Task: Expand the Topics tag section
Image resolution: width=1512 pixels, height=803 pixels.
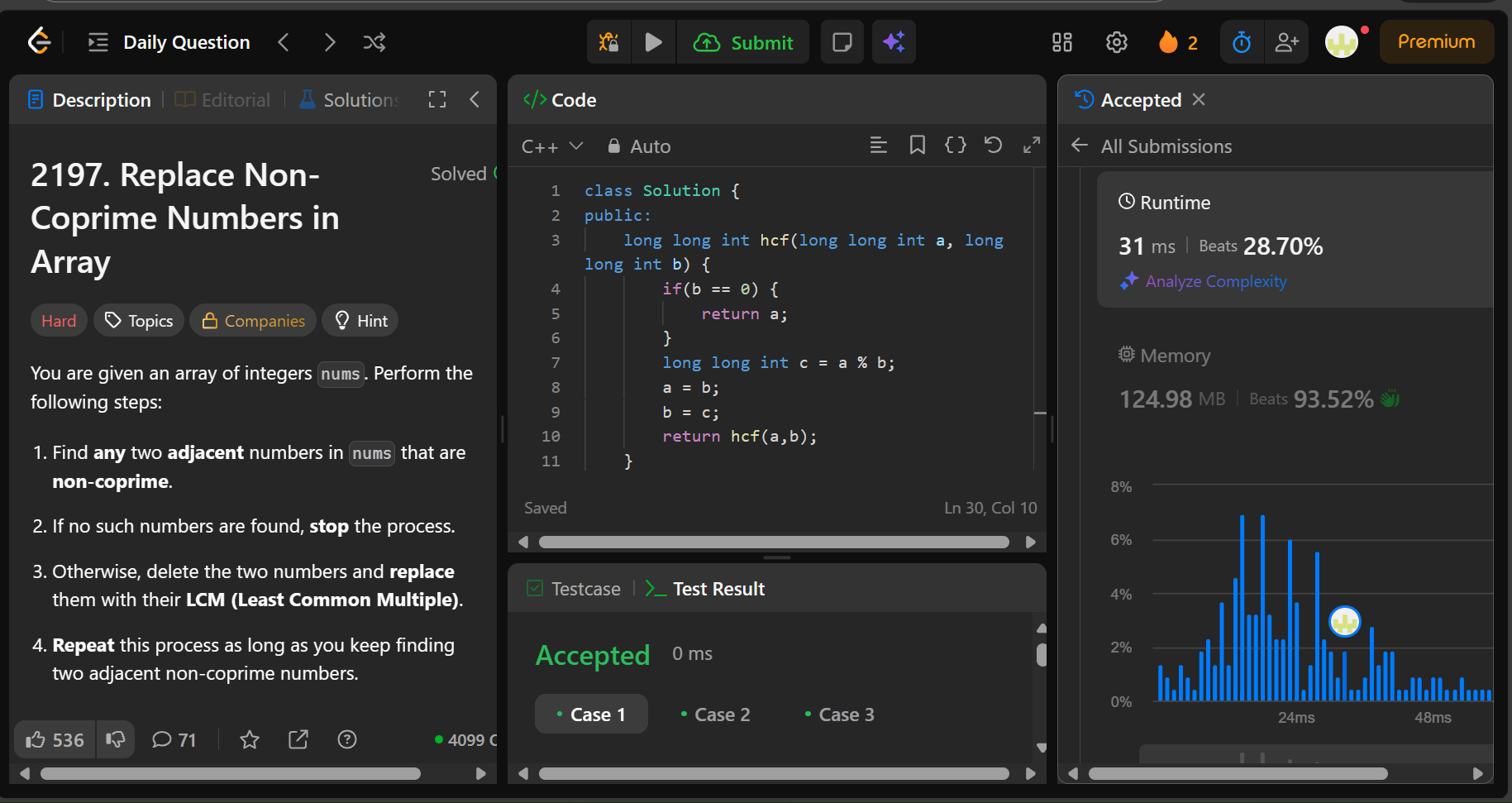Action: [139, 321]
